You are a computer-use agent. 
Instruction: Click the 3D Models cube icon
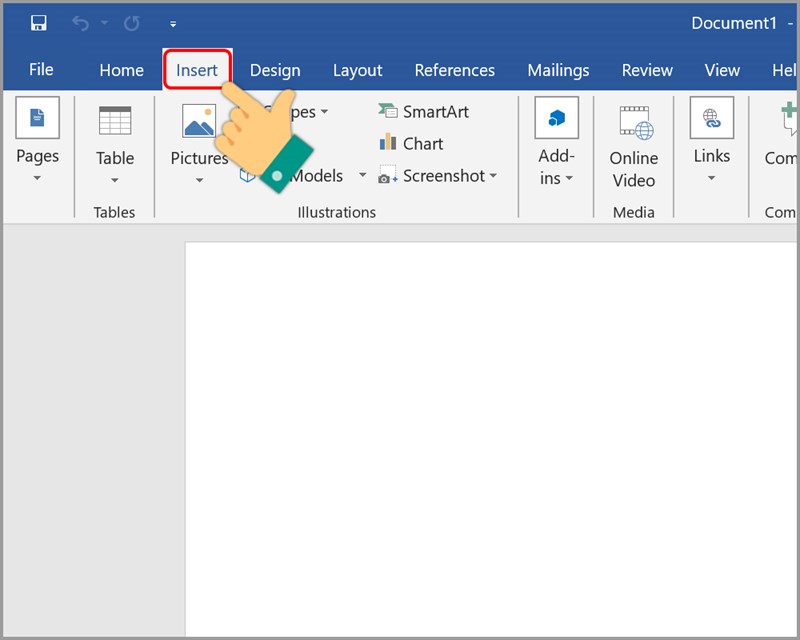point(247,176)
